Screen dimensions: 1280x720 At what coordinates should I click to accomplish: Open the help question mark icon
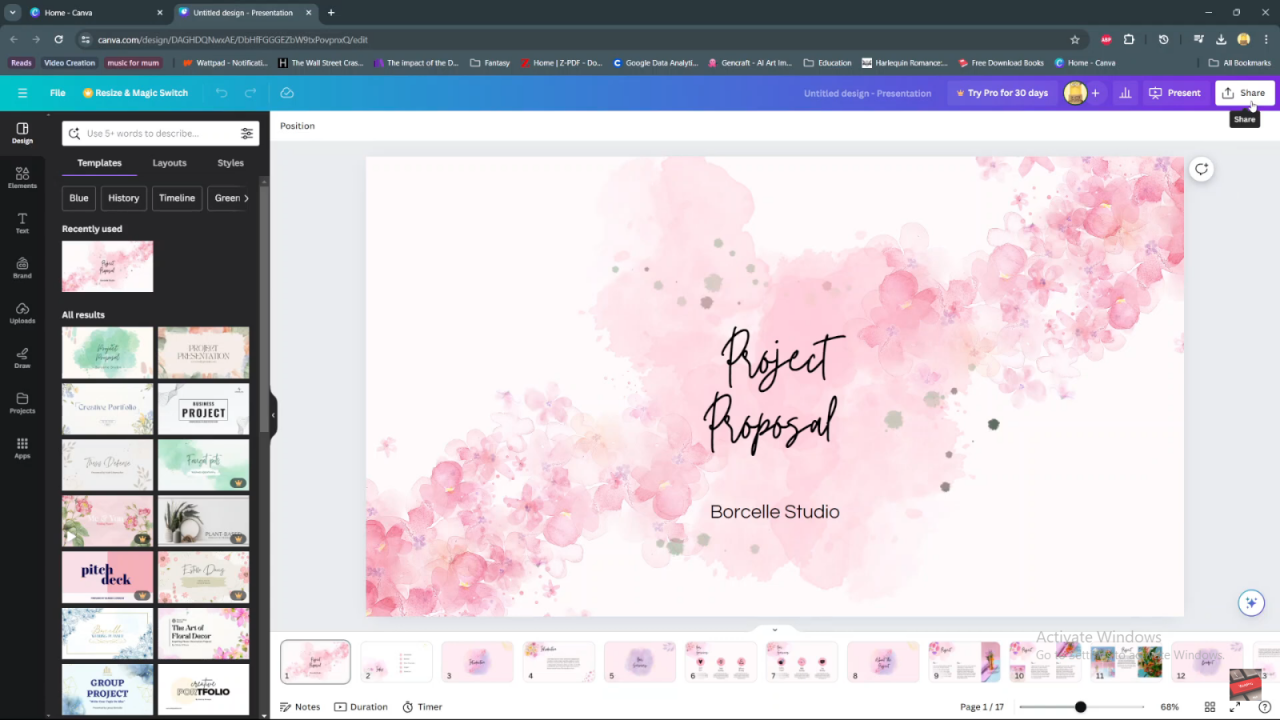click(1264, 707)
